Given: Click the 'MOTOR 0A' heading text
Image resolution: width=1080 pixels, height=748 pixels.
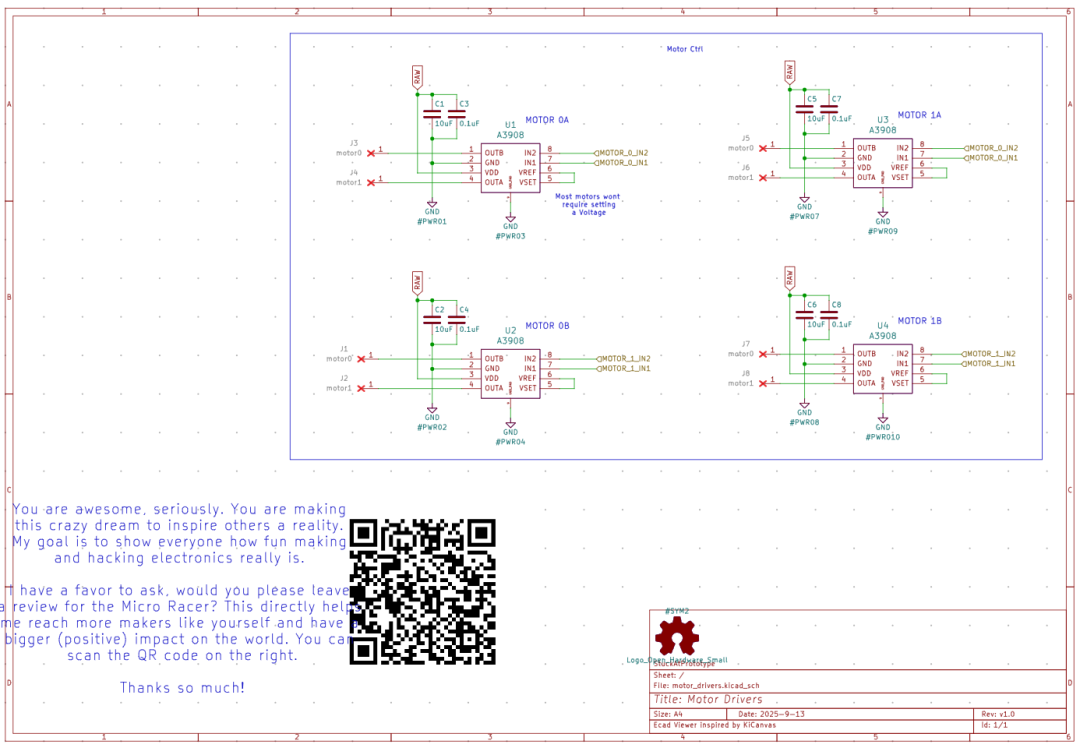Looking at the screenshot, I should point(548,120).
